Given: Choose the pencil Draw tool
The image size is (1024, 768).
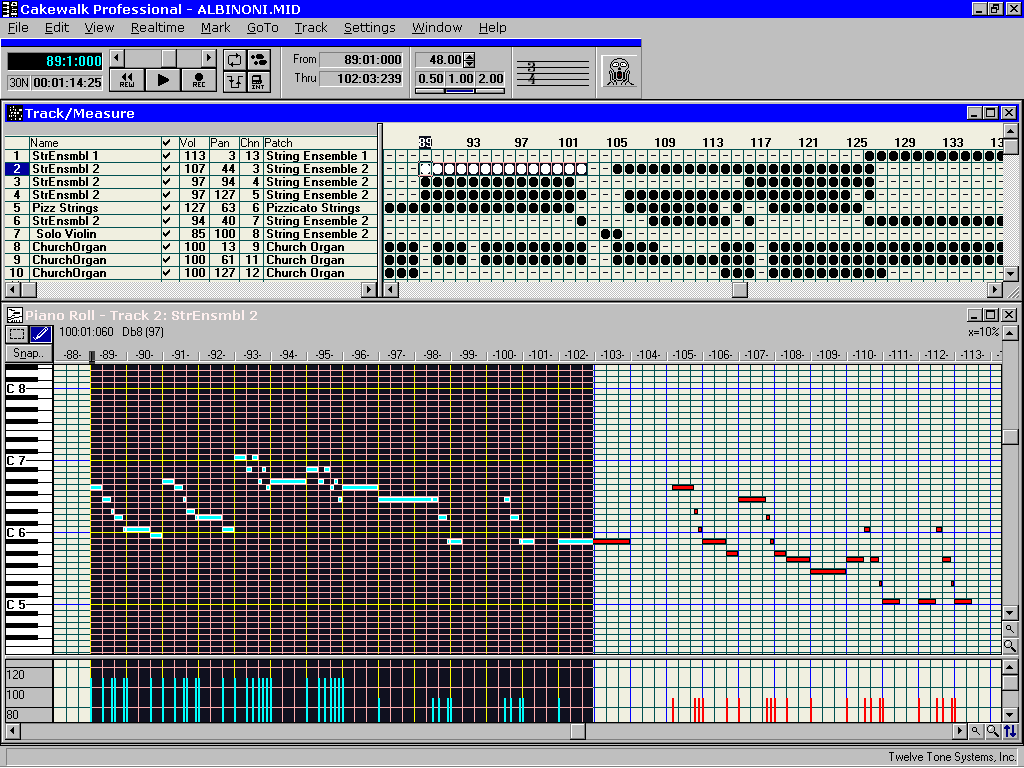Looking at the screenshot, I should (40, 334).
